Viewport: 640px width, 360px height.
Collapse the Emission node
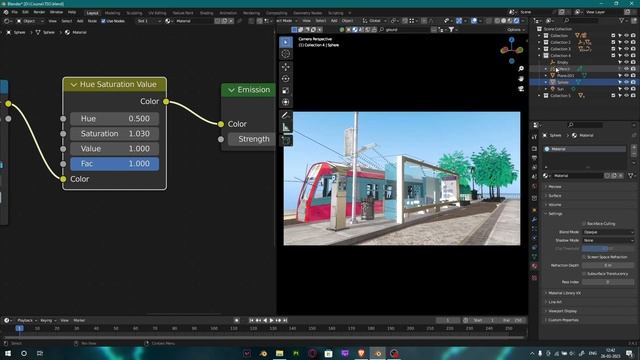click(231, 90)
